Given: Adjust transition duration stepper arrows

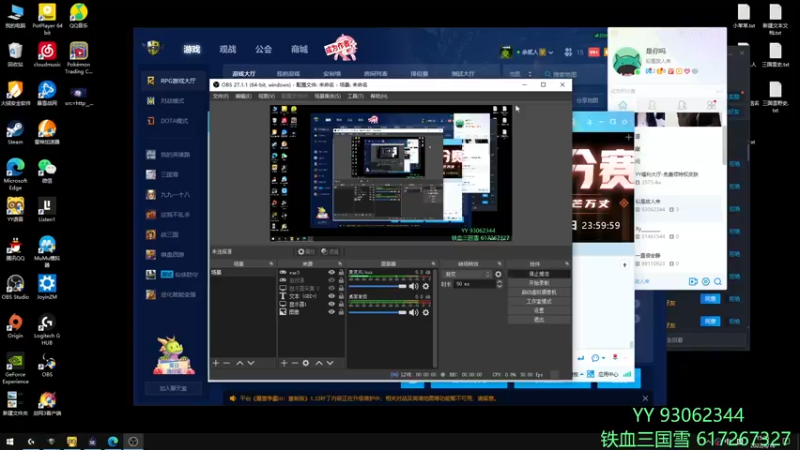Looking at the screenshot, I should (x=499, y=284).
